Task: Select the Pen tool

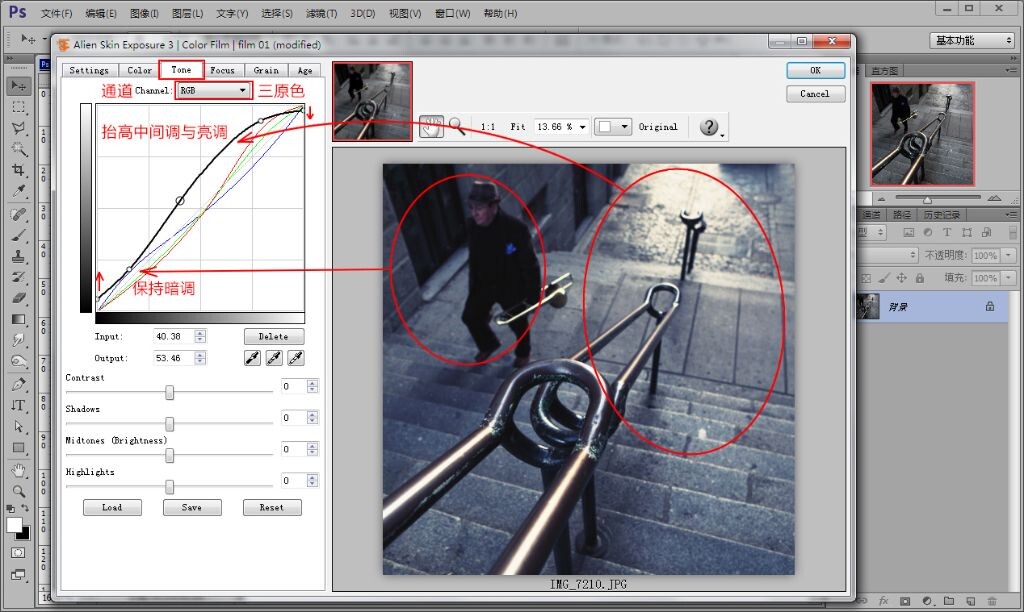Action: coord(18,383)
